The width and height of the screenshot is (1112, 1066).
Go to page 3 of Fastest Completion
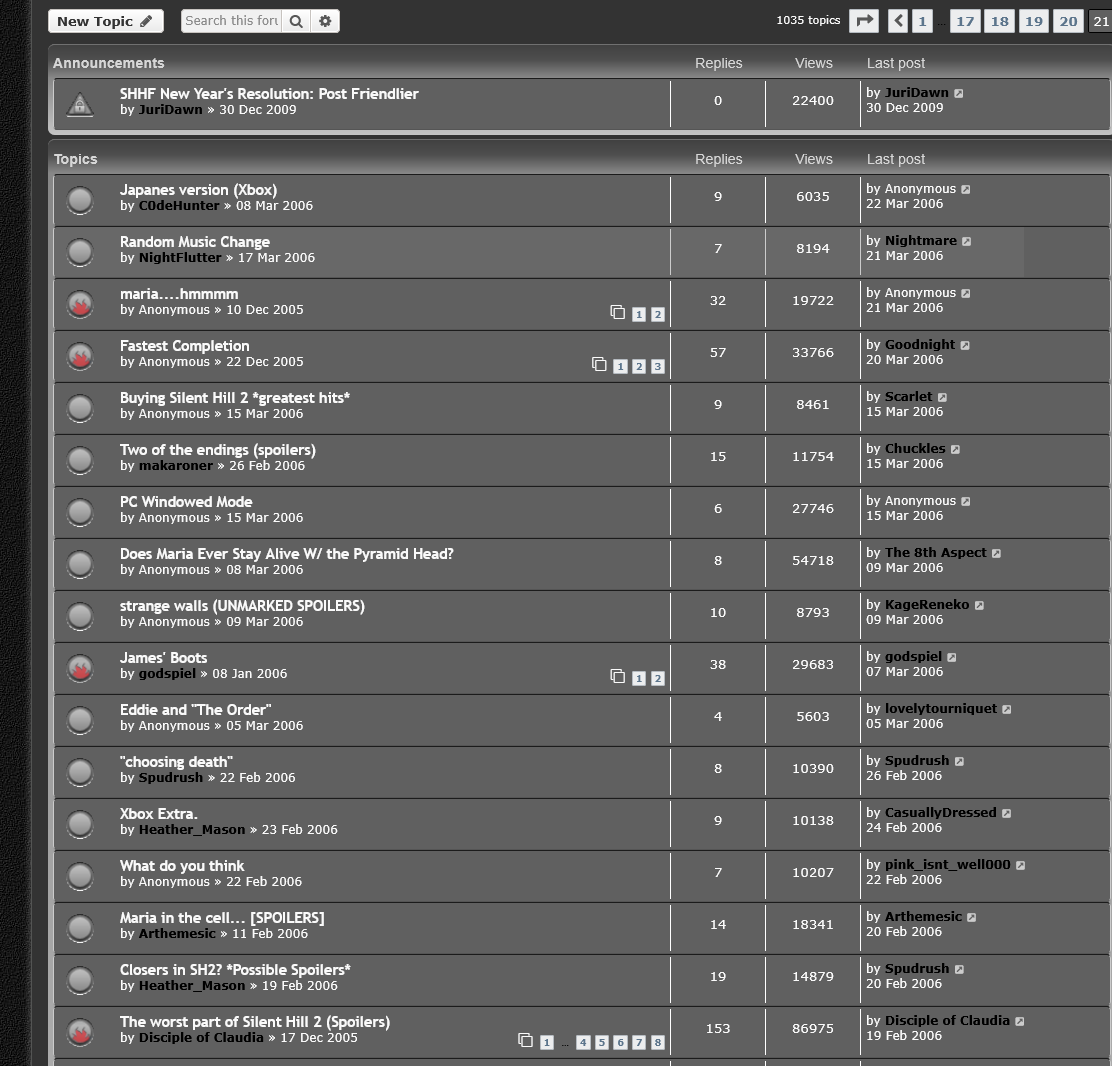pyautogui.click(x=657, y=367)
